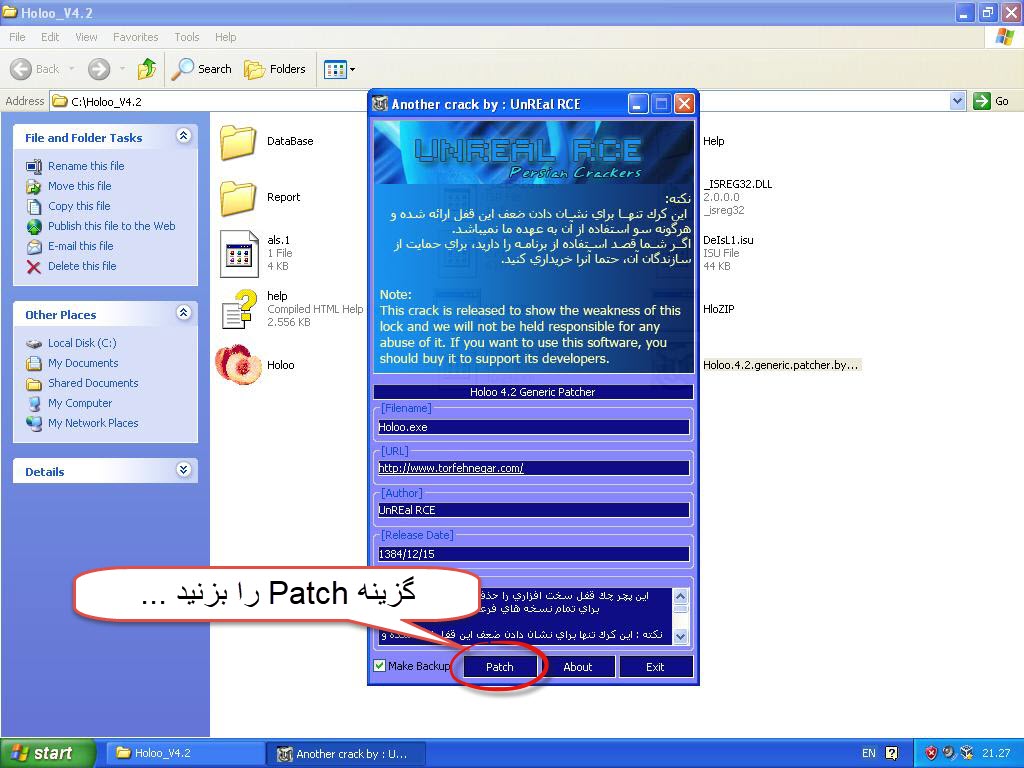Click the description text box scrollbar down arrow
This screenshot has height=768, width=1024.
coord(681,636)
